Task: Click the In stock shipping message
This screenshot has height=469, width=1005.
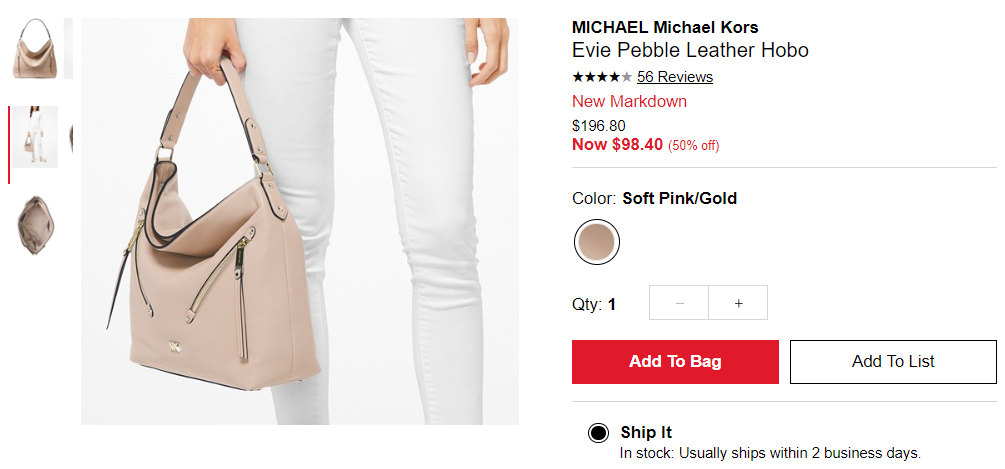Action: tap(770, 454)
